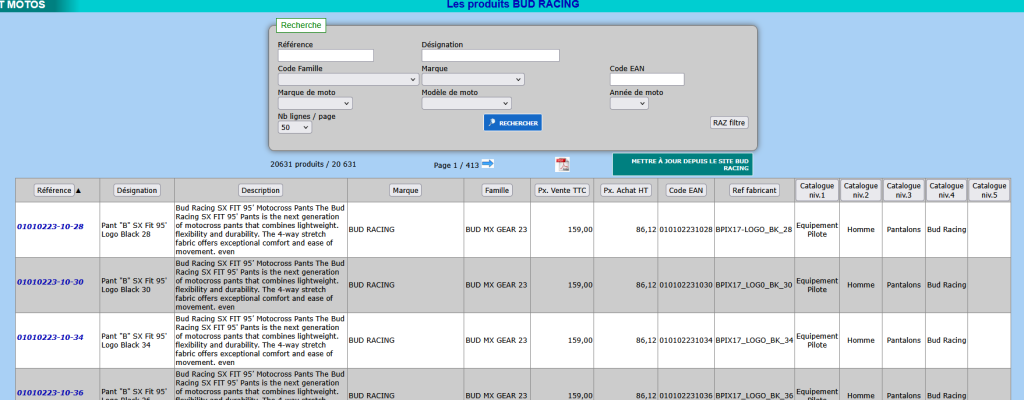The height and width of the screenshot is (400, 1024).
Task: Update products from the BUD RACING site
Action: [682, 164]
